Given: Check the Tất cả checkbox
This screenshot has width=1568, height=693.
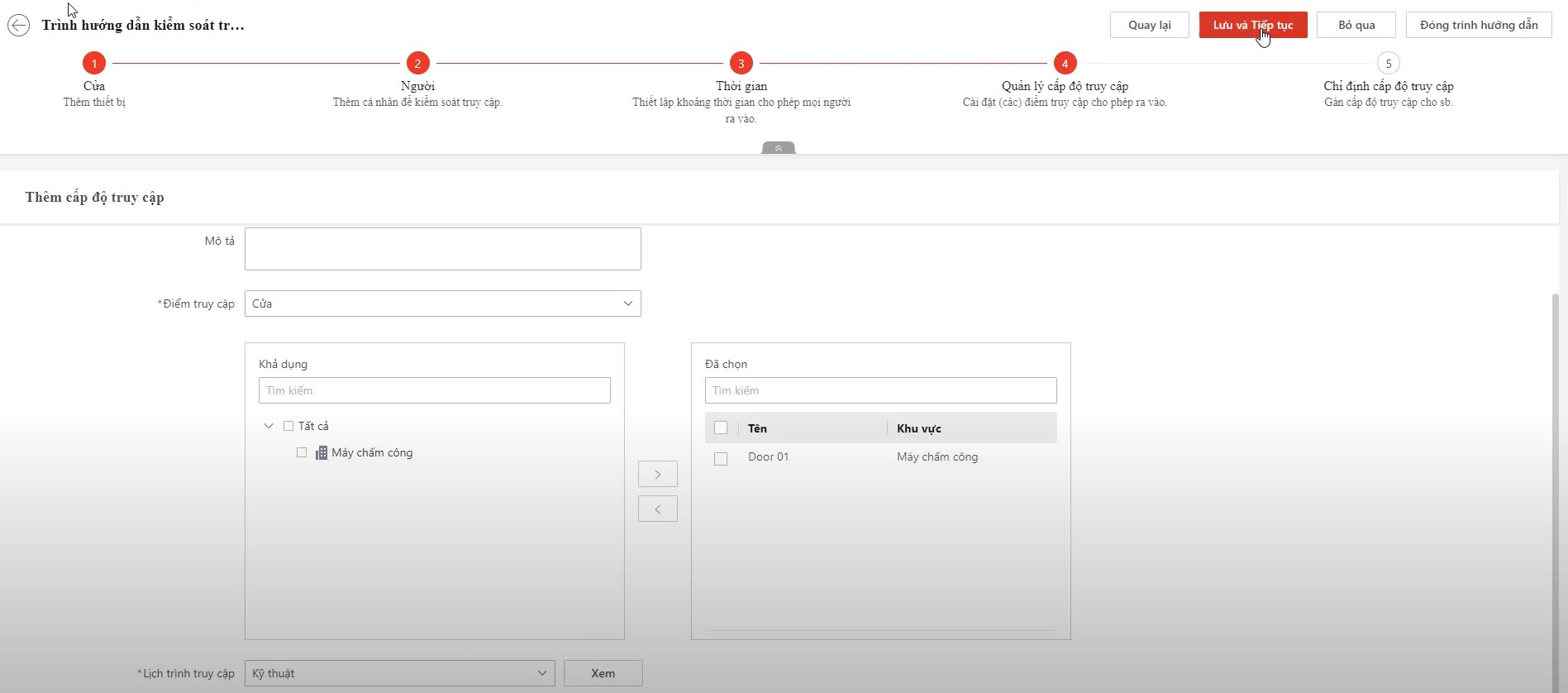Looking at the screenshot, I should pos(288,426).
